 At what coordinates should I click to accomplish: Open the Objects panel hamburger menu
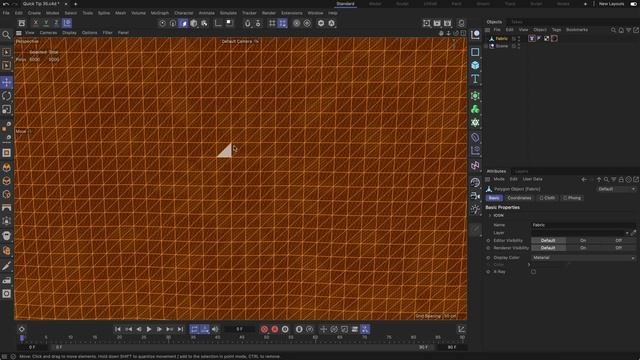[488, 30]
